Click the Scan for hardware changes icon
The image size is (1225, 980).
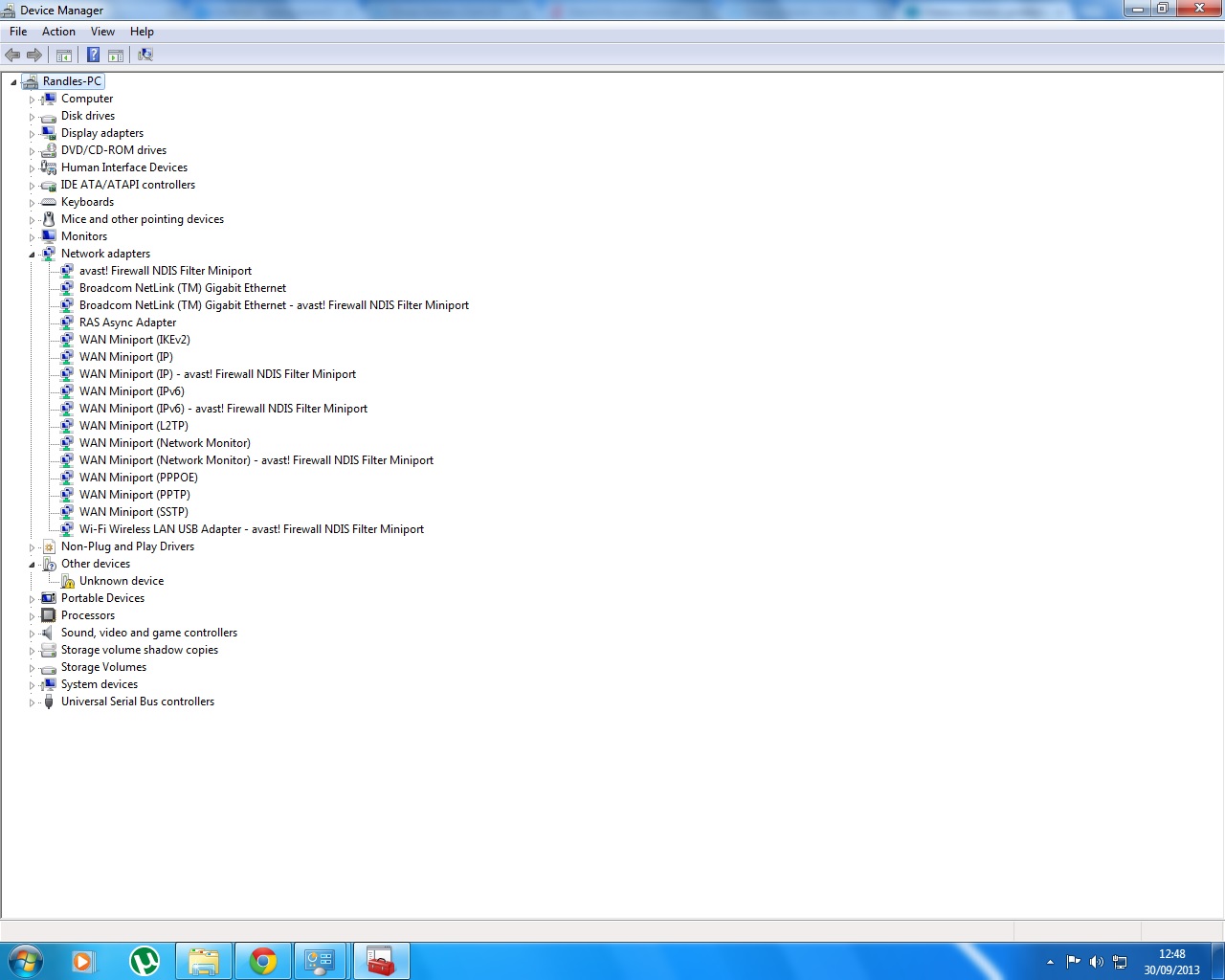[145, 55]
